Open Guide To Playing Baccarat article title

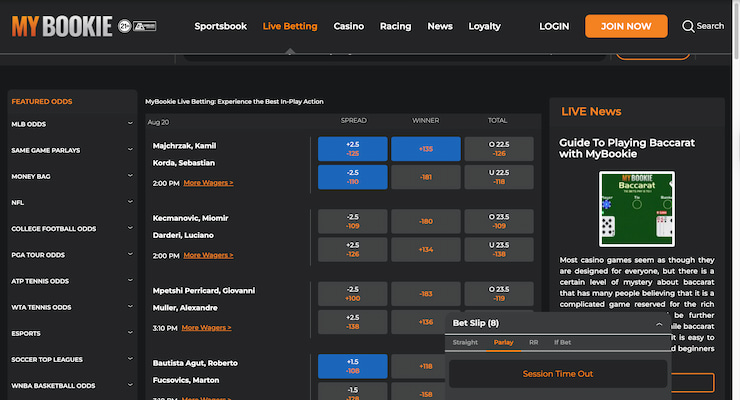(627, 148)
